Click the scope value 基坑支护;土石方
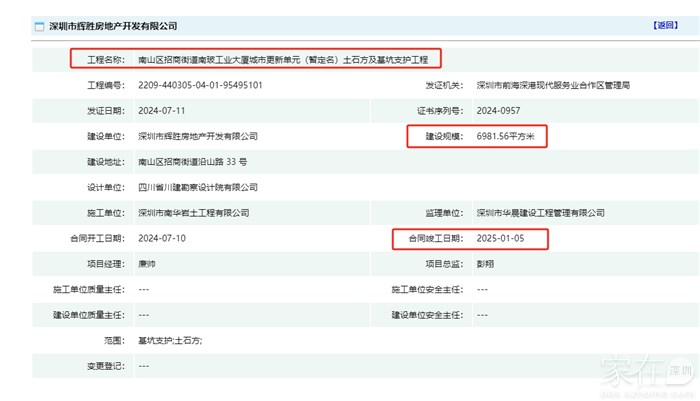 (169, 340)
